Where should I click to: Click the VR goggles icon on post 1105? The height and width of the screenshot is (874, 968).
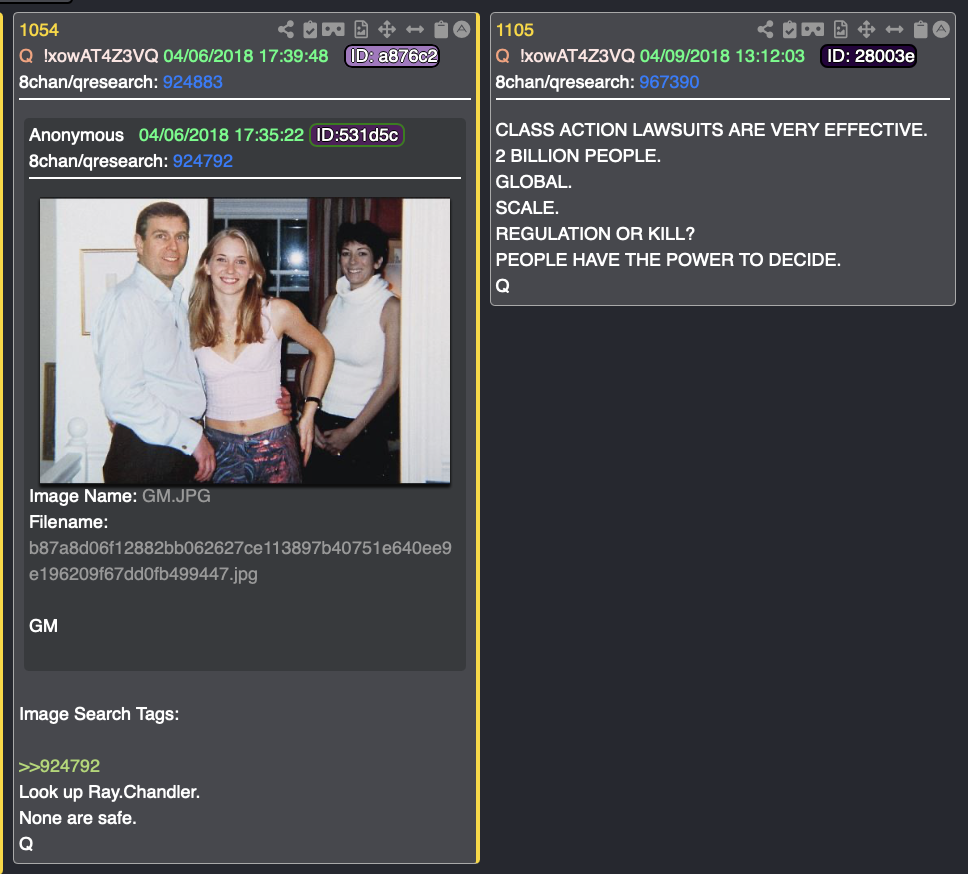coord(812,29)
